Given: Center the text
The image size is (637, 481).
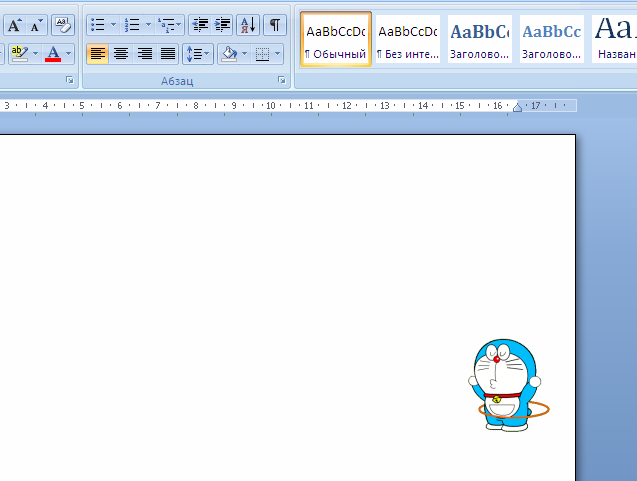Looking at the screenshot, I should click(121, 54).
